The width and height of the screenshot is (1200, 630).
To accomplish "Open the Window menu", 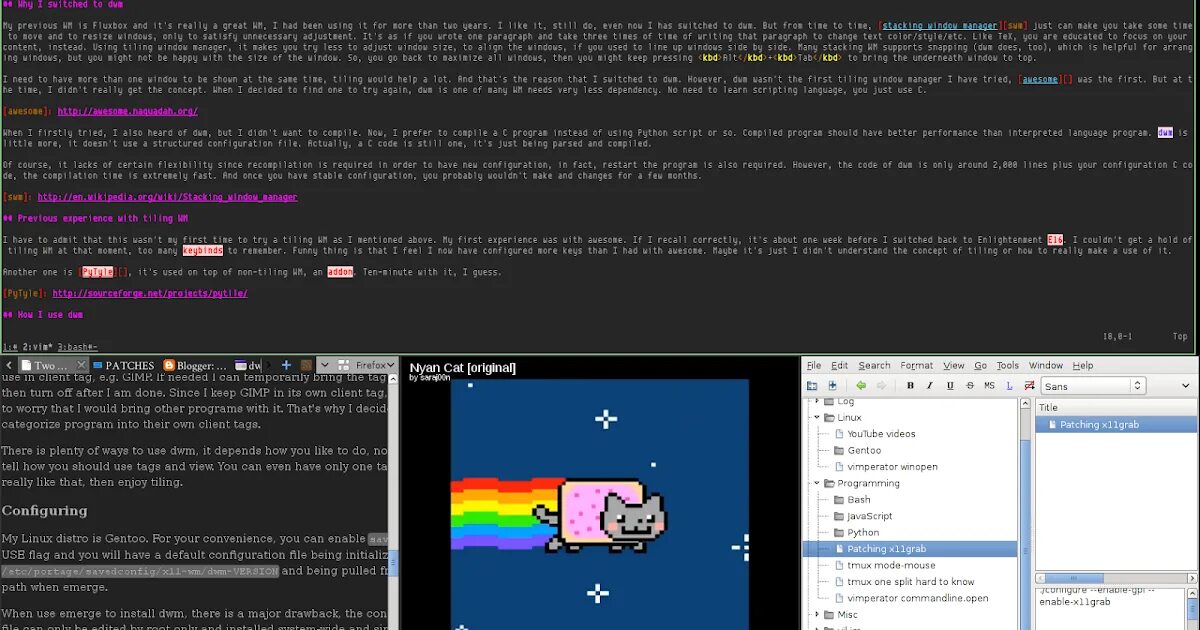I will (x=1046, y=366).
